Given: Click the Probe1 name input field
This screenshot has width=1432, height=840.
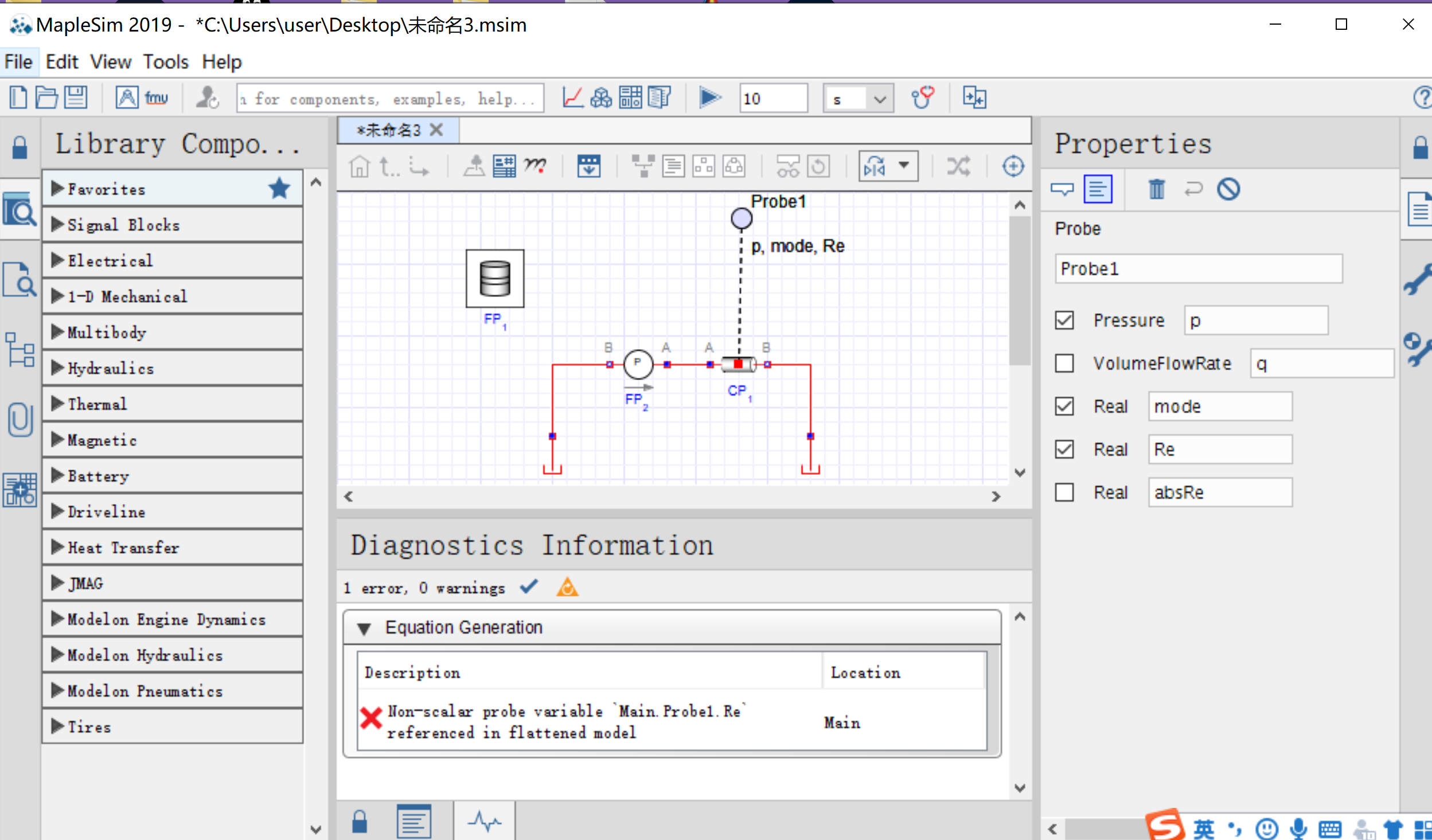Looking at the screenshot, I should [x=1199, y=268].
